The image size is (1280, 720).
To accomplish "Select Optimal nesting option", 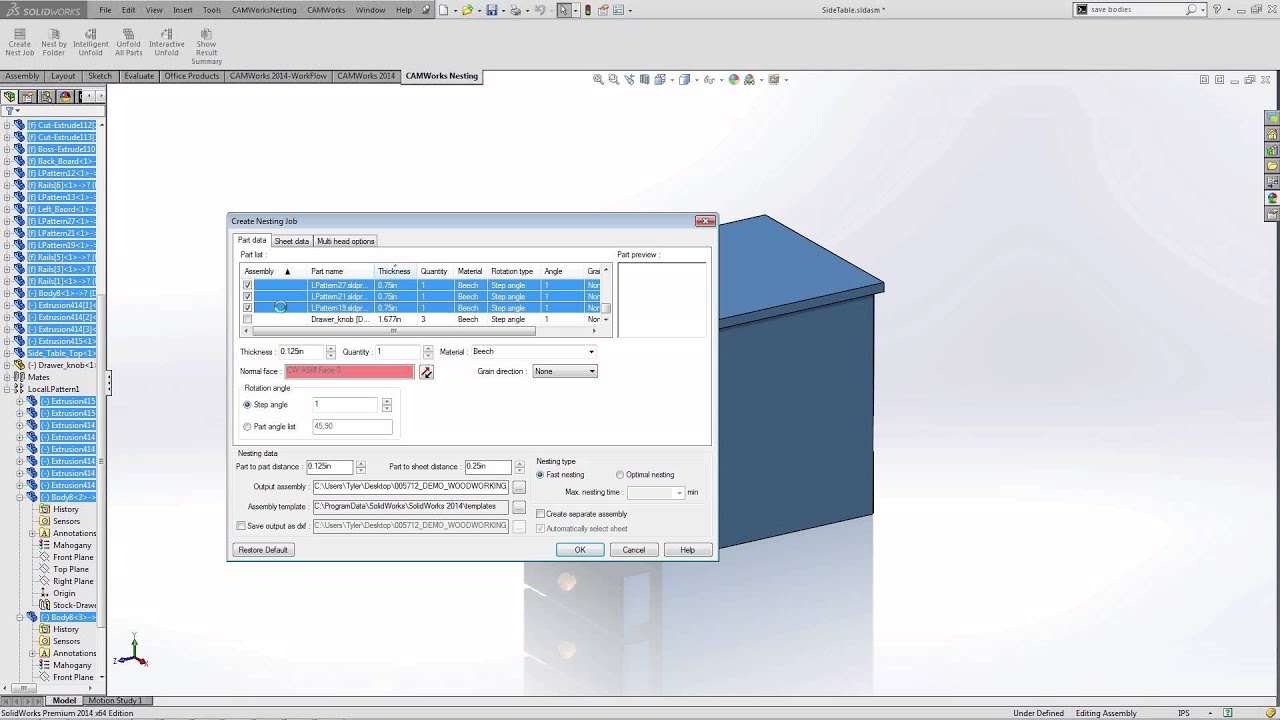I will click(x=620, y=475).
